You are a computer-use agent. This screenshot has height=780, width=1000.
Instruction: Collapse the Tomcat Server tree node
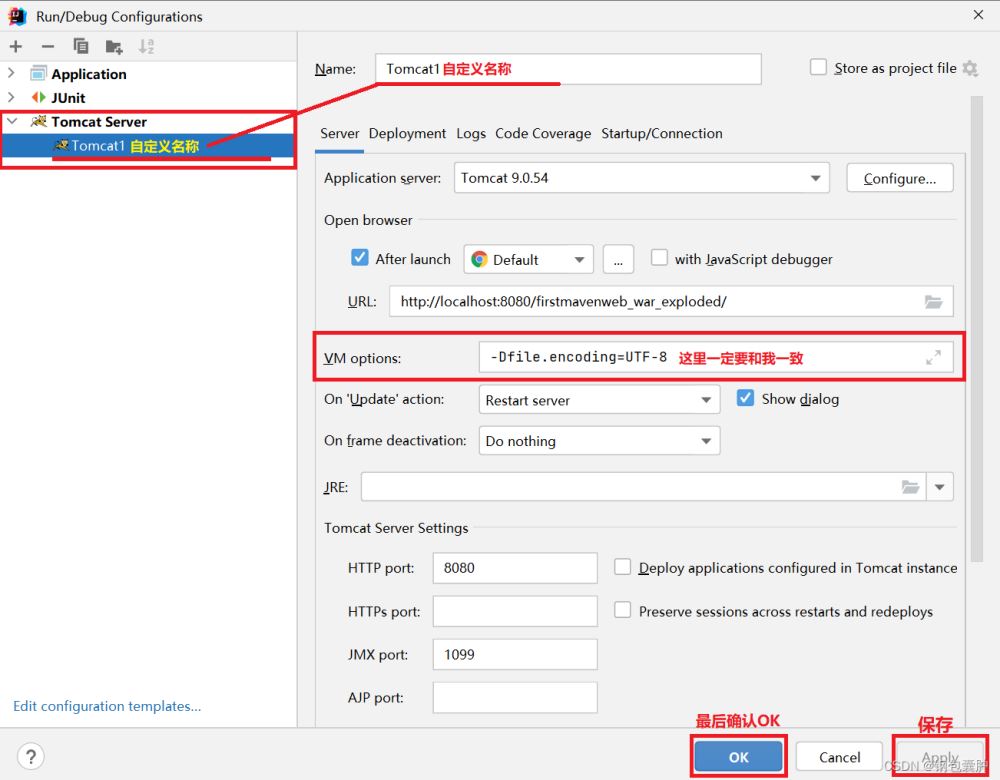pos(11,121)
